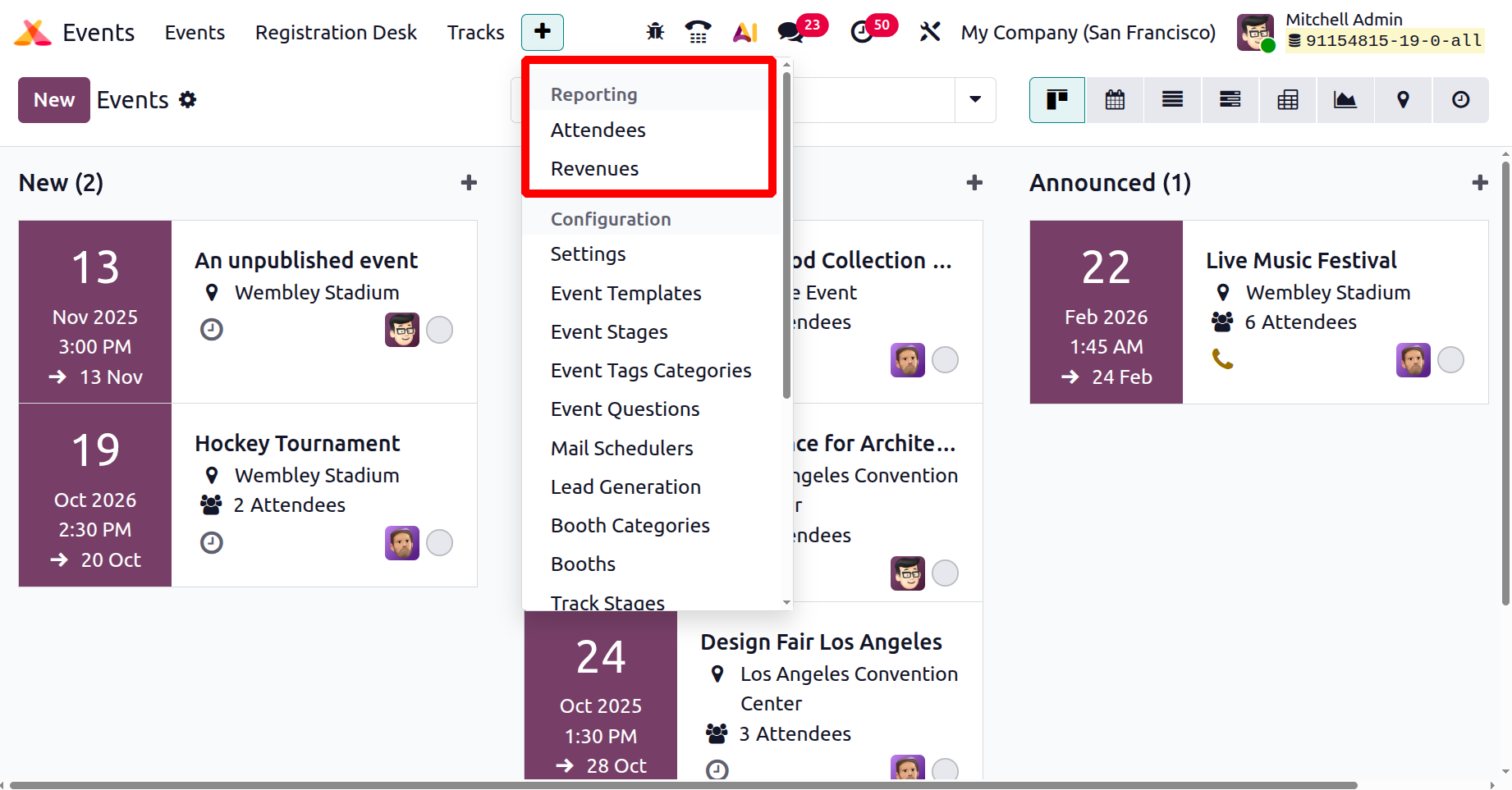Screen dimensions: 1512x790
Task: Open the debug bug icon menu
Action: coord(654,32)
